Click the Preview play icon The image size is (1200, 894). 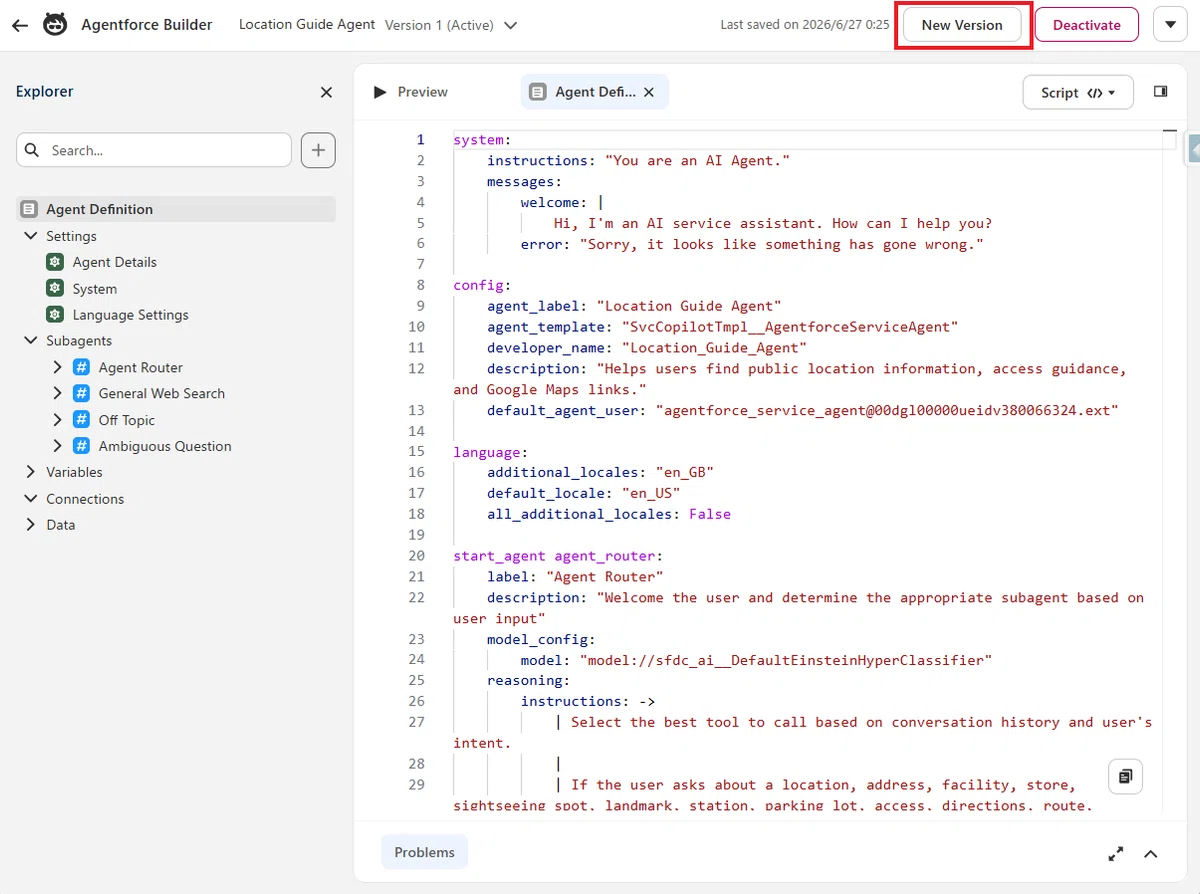[380, 92]
